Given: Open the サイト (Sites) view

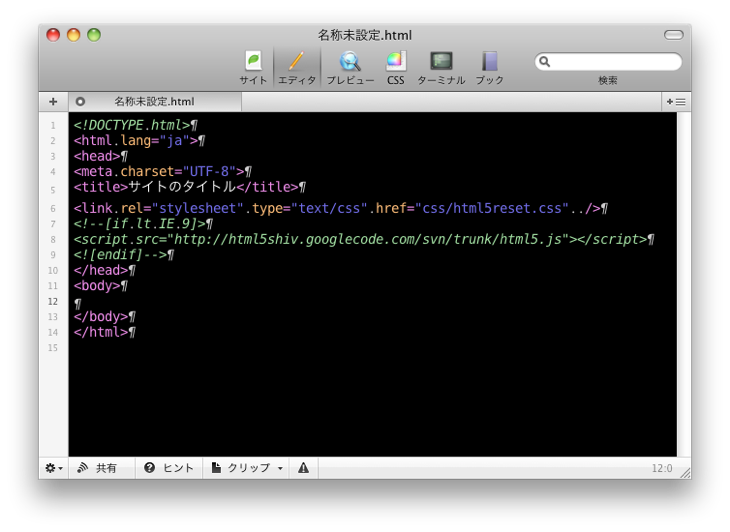Looking at the screenshot, I should click(x=253, y=66).
